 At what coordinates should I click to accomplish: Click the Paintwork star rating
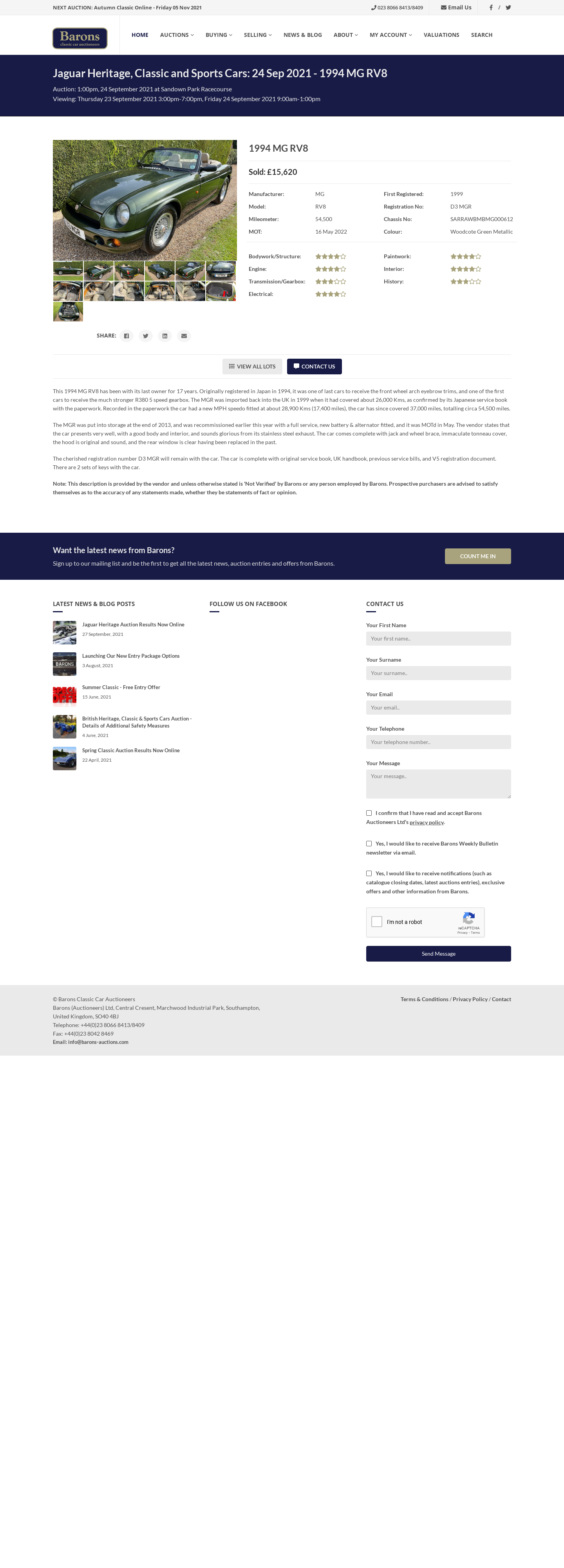click(465, 257)
